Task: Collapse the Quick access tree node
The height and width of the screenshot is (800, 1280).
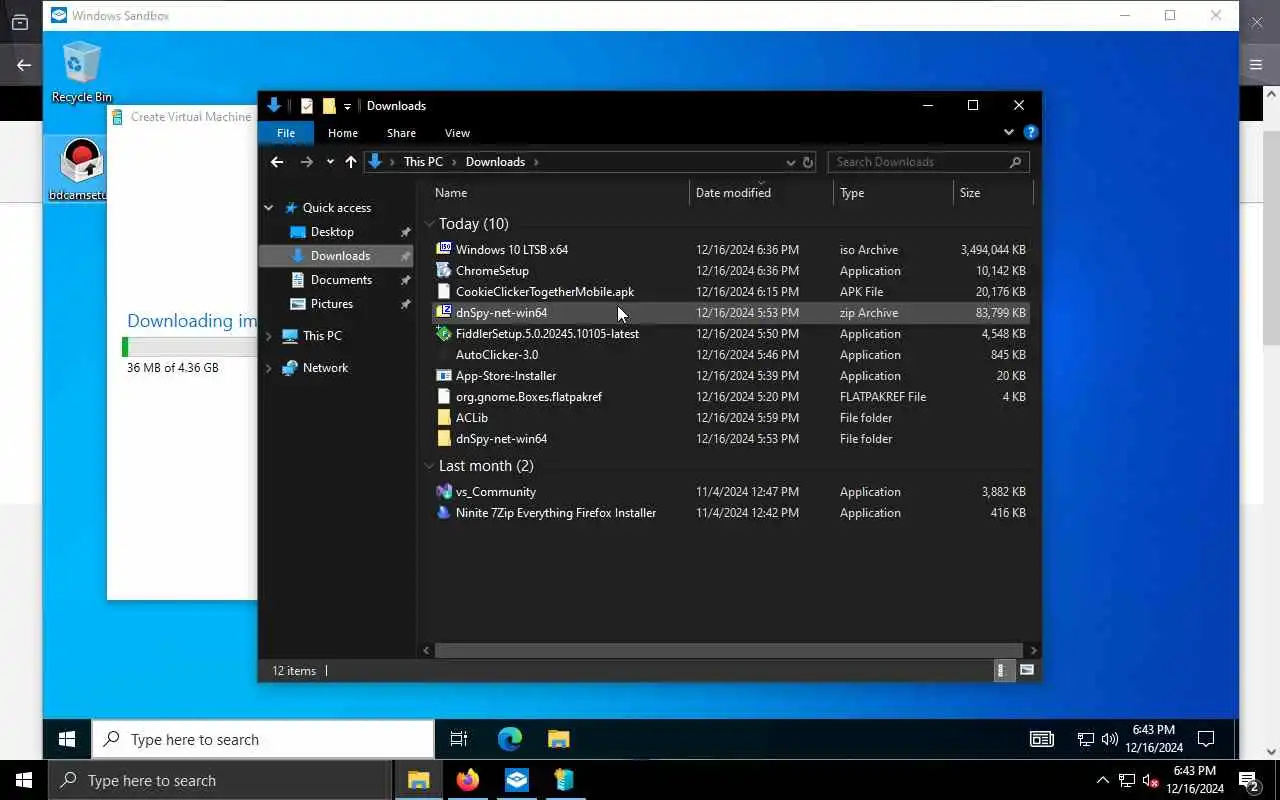Action: pyautogui.click(x=268, y=208)
